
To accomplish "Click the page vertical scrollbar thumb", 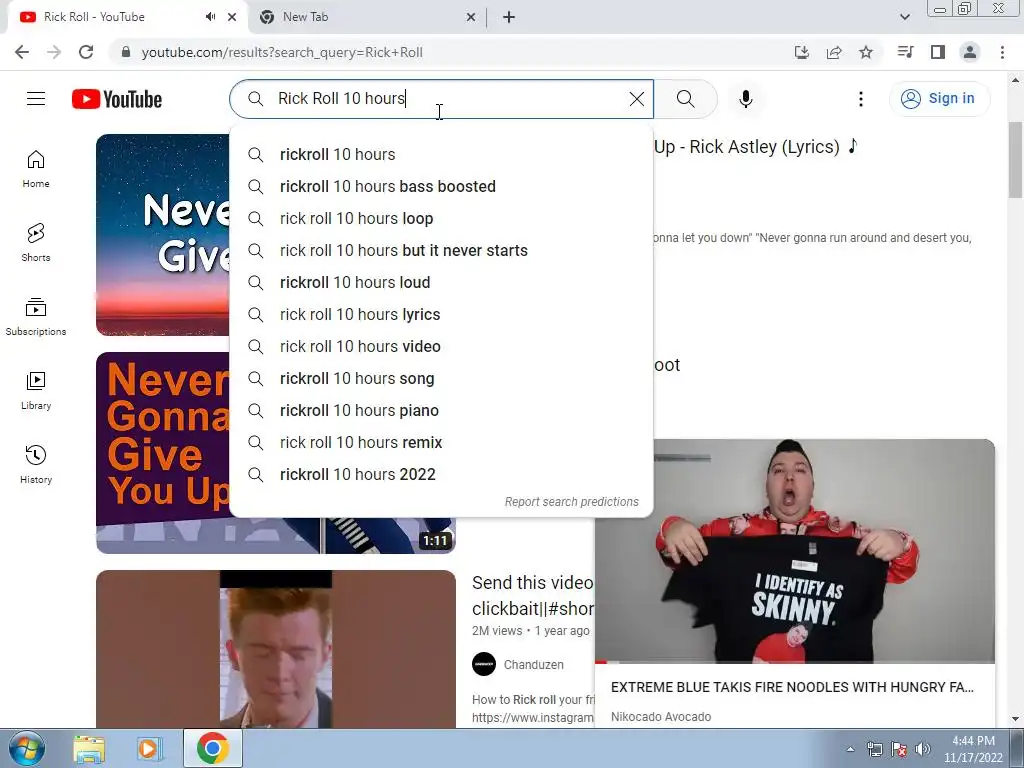I will [1015, 159].
